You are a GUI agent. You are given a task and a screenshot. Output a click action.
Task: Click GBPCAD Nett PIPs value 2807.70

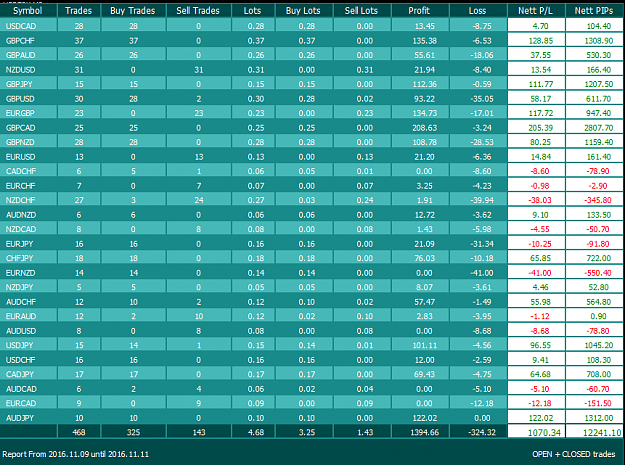[599, 128]
